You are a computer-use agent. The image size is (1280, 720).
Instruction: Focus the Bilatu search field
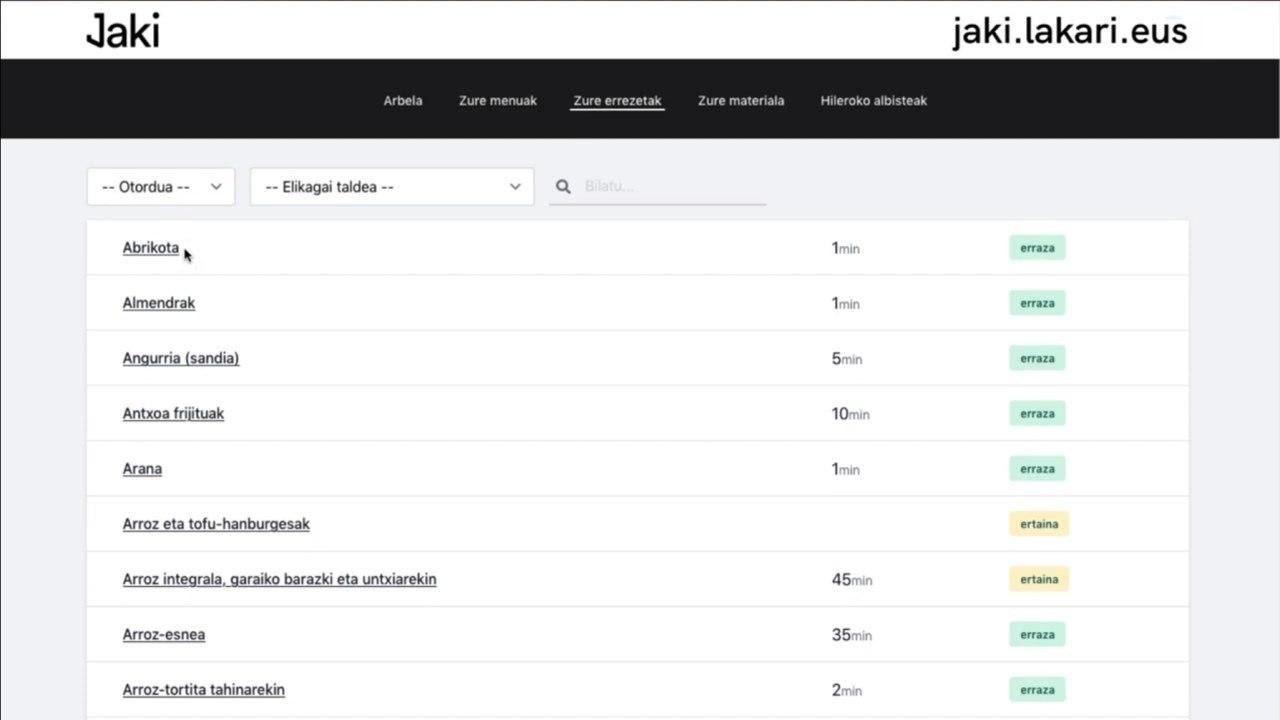(x=672, y=187)
